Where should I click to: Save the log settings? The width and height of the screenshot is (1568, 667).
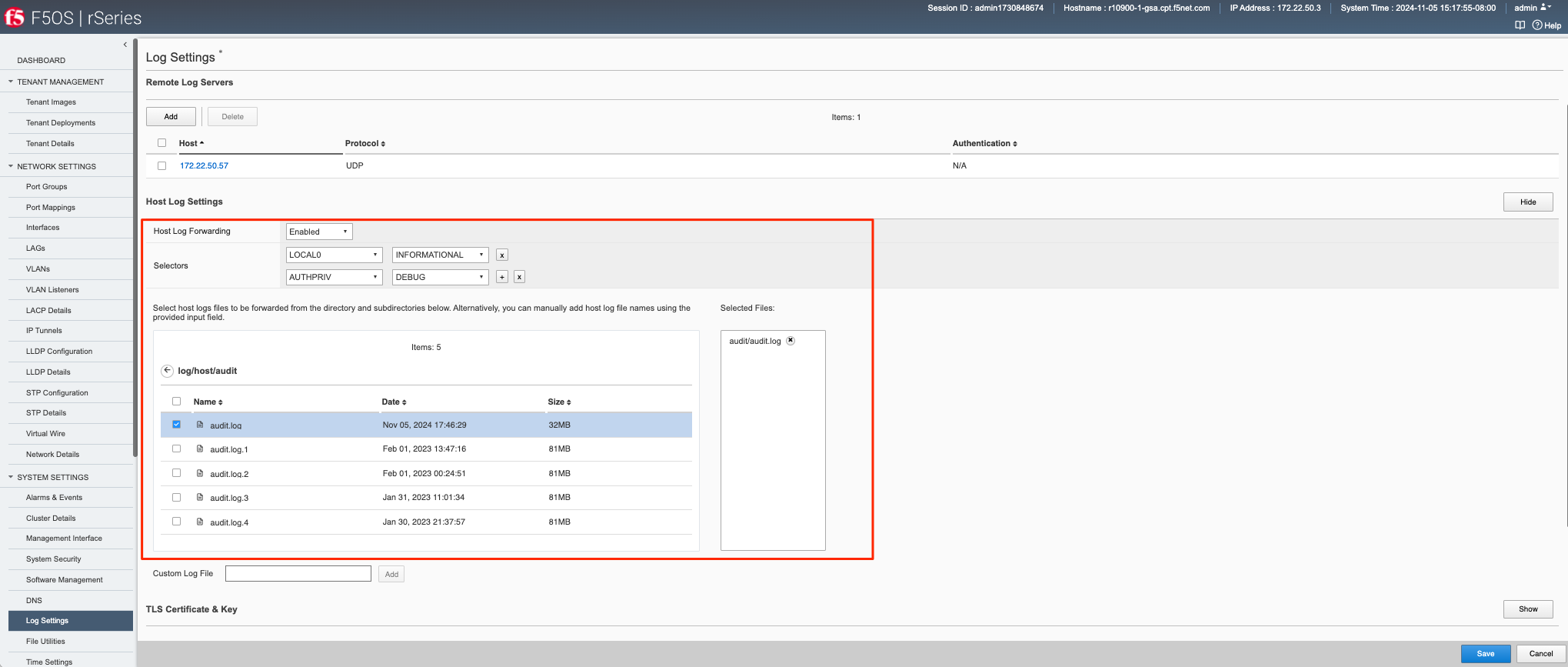(x=1486, y=654)
